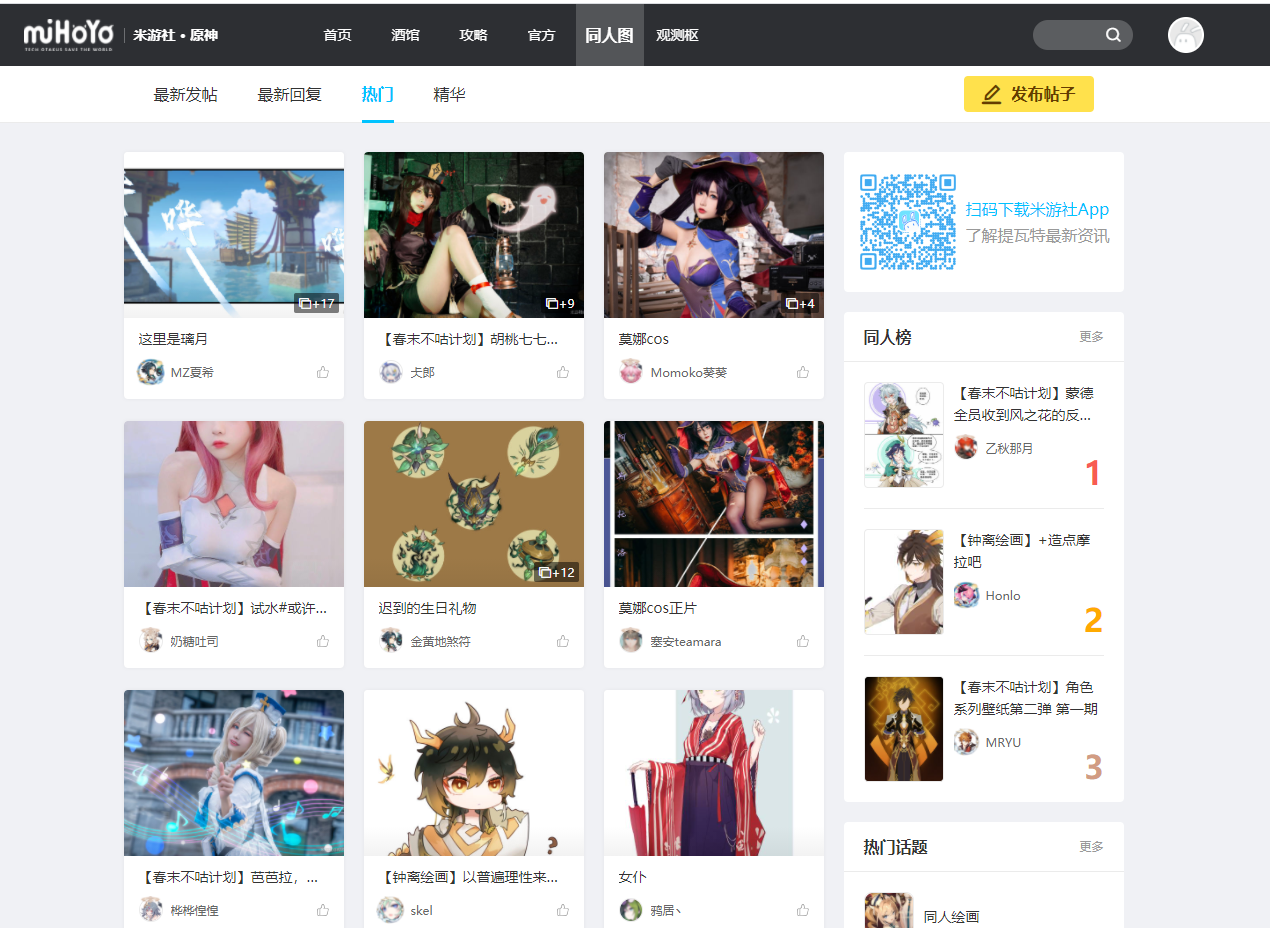
Task: Like the 莫娜cos post by Momoko葵葵
Action: [803, 372]
